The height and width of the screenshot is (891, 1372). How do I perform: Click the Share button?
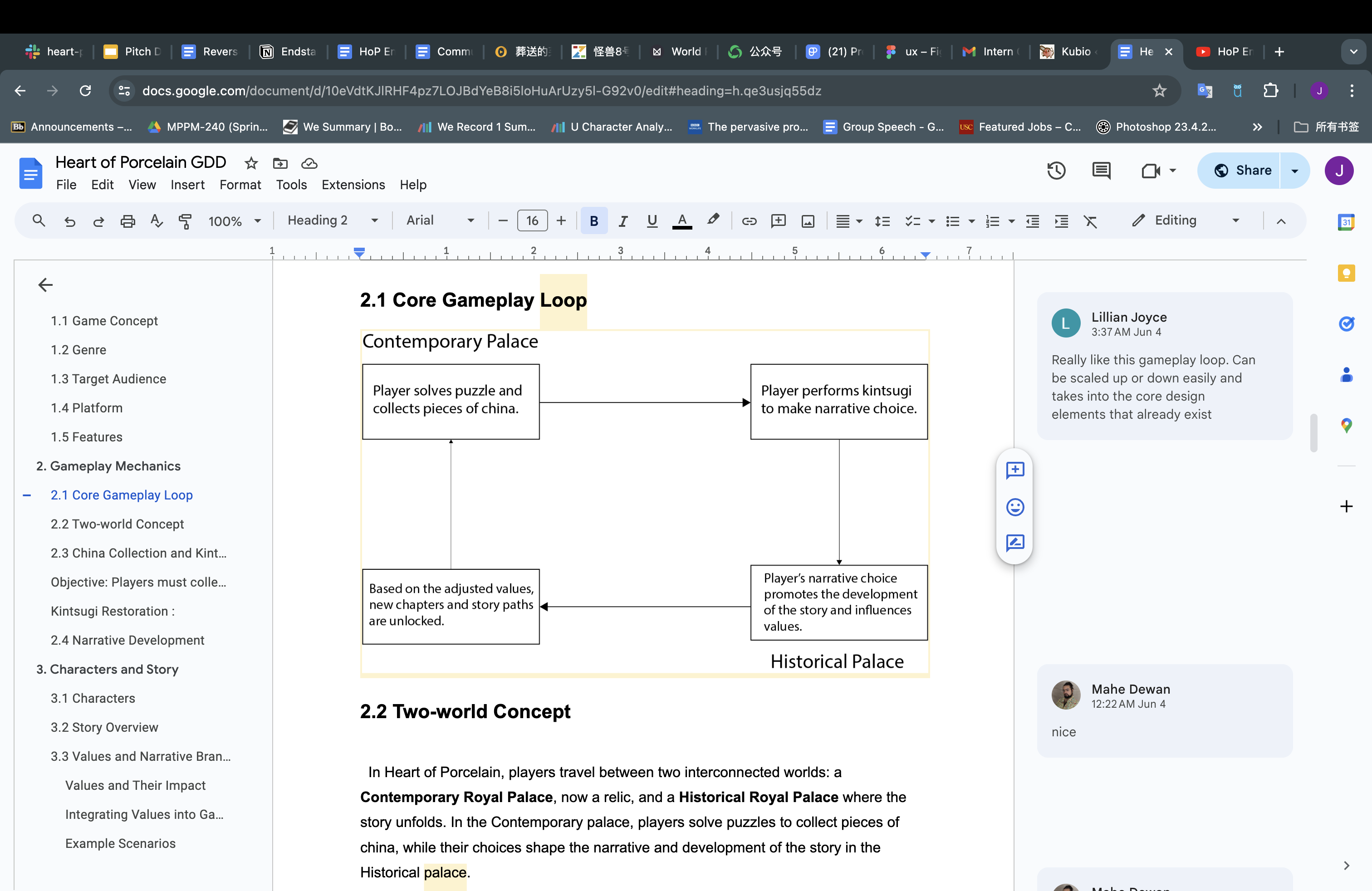point(1240,171)
